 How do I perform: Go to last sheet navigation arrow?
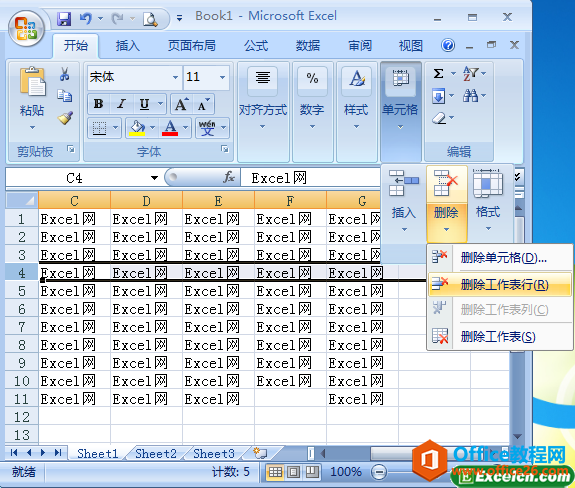(58, 453)
